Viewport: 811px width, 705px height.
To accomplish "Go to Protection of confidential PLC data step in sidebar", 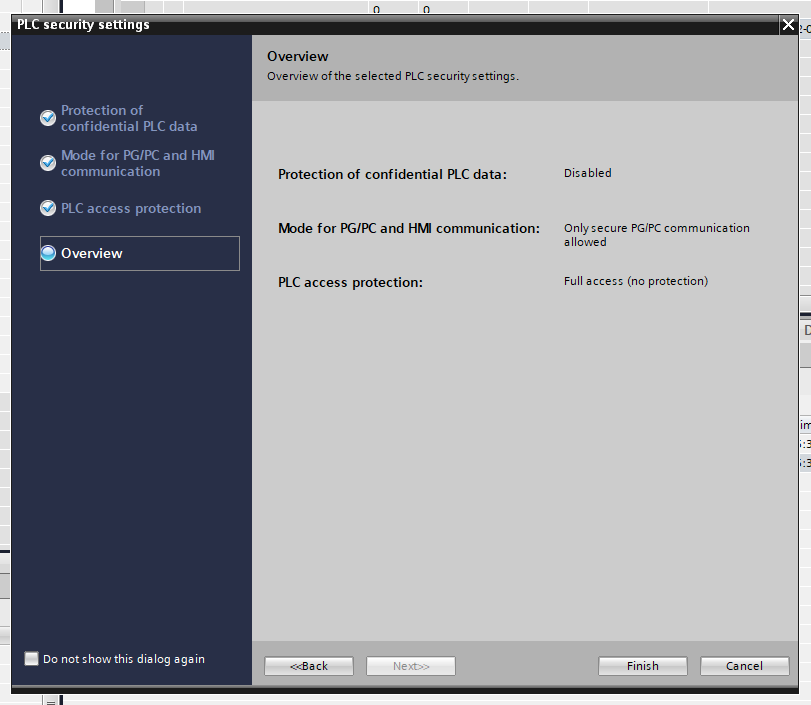I will click(129, 118).
